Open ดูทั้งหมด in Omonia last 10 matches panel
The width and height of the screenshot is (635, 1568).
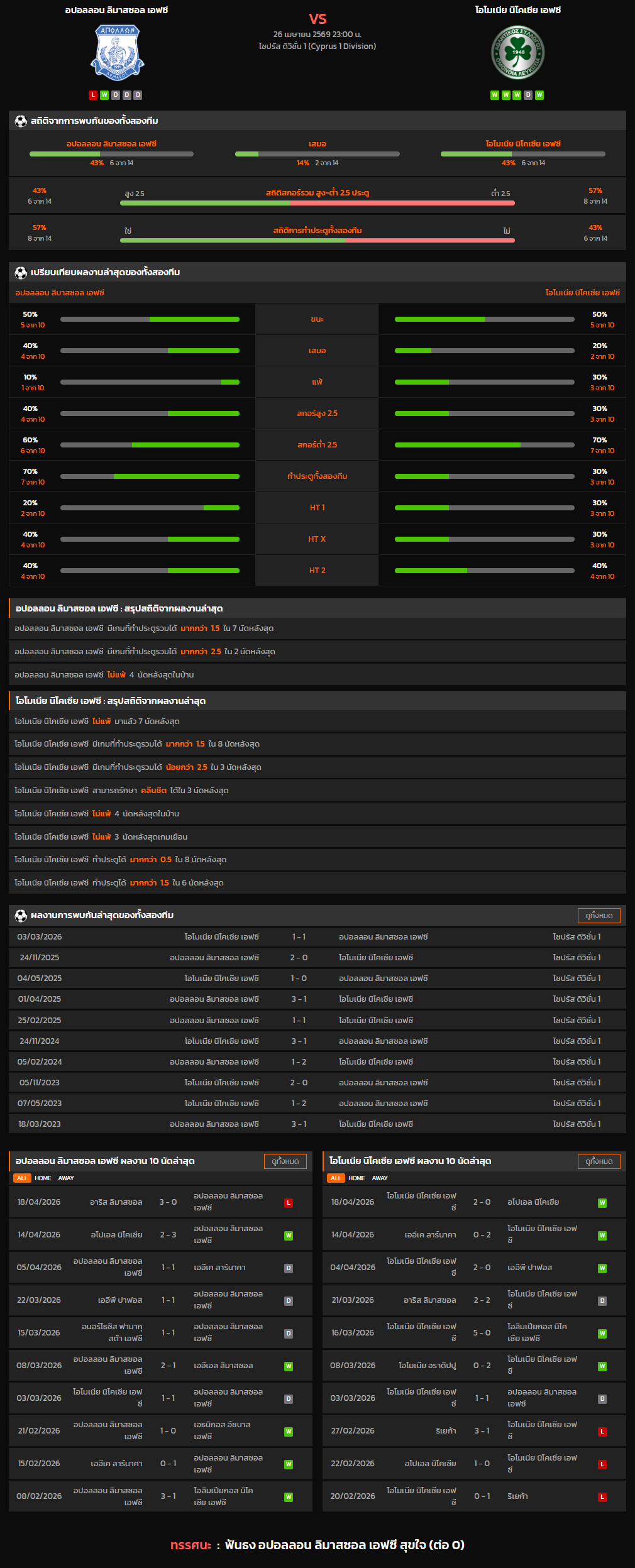click(x=599, y=1161)
